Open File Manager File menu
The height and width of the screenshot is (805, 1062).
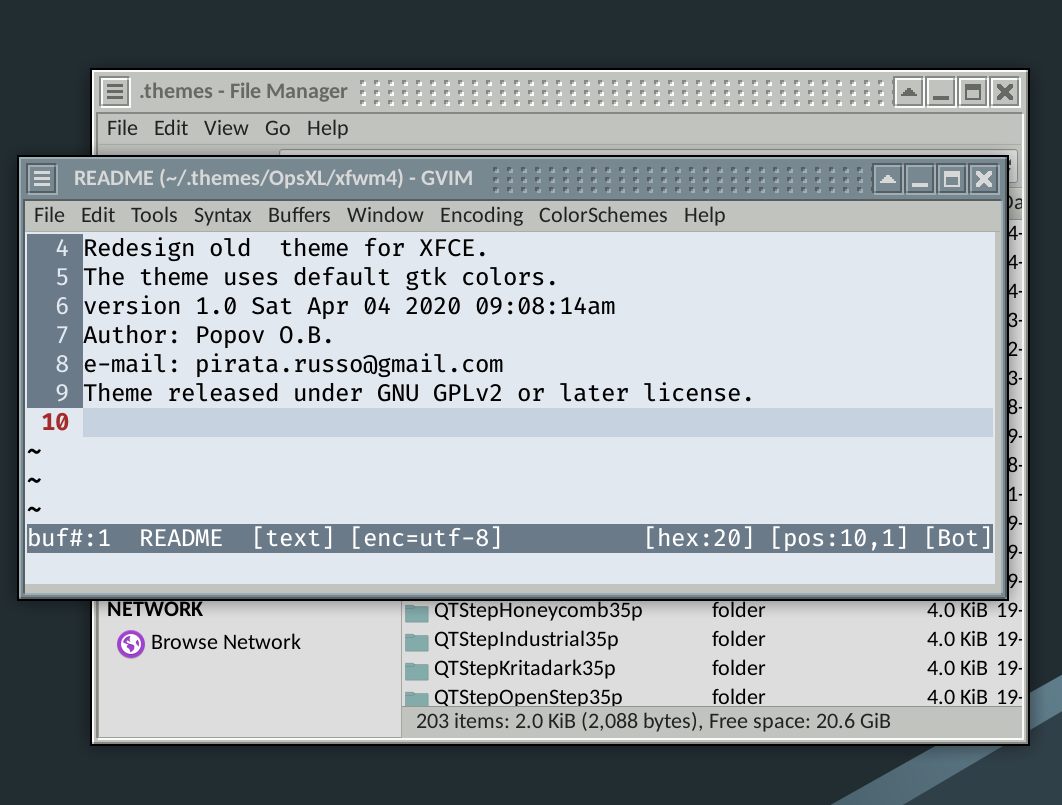[x=122, y=128]
